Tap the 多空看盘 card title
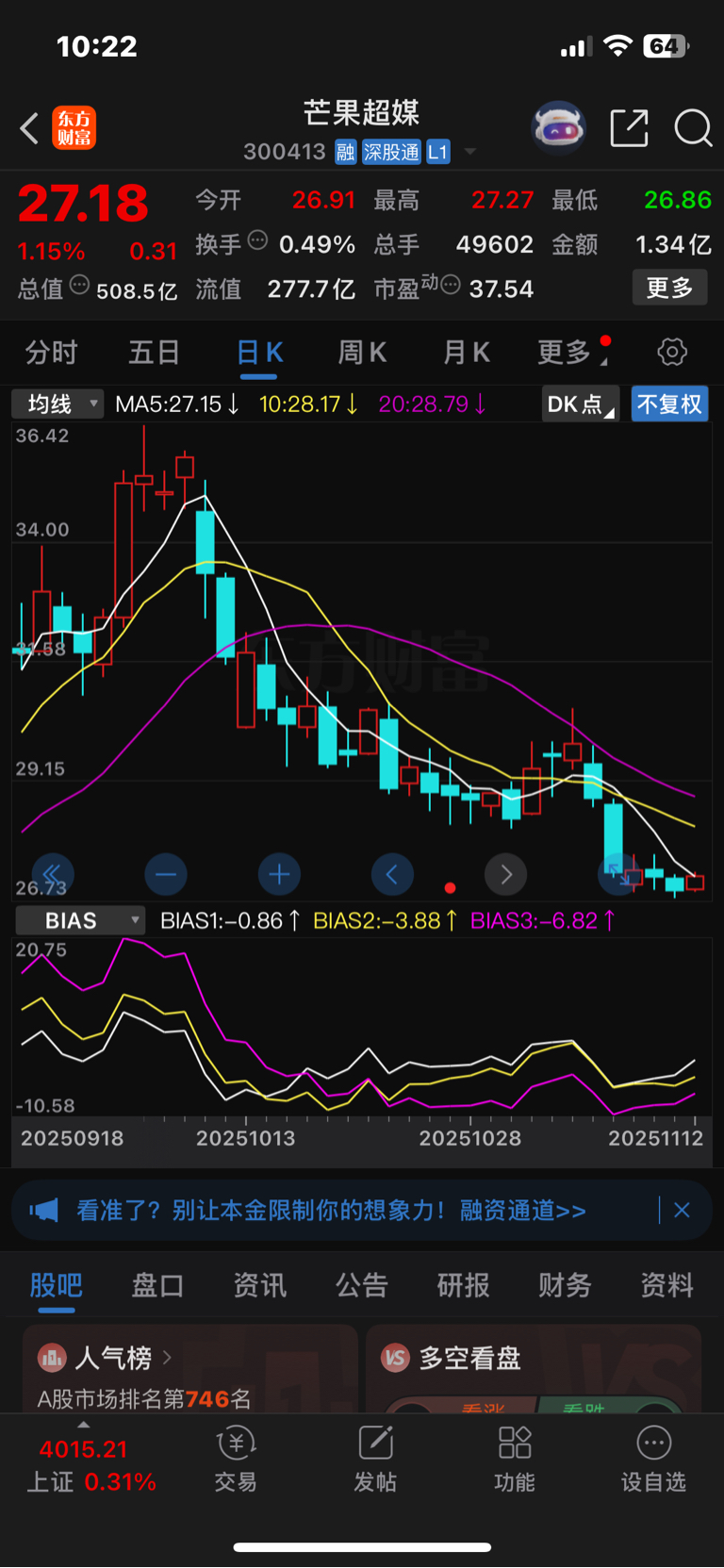 (469, 1358)
